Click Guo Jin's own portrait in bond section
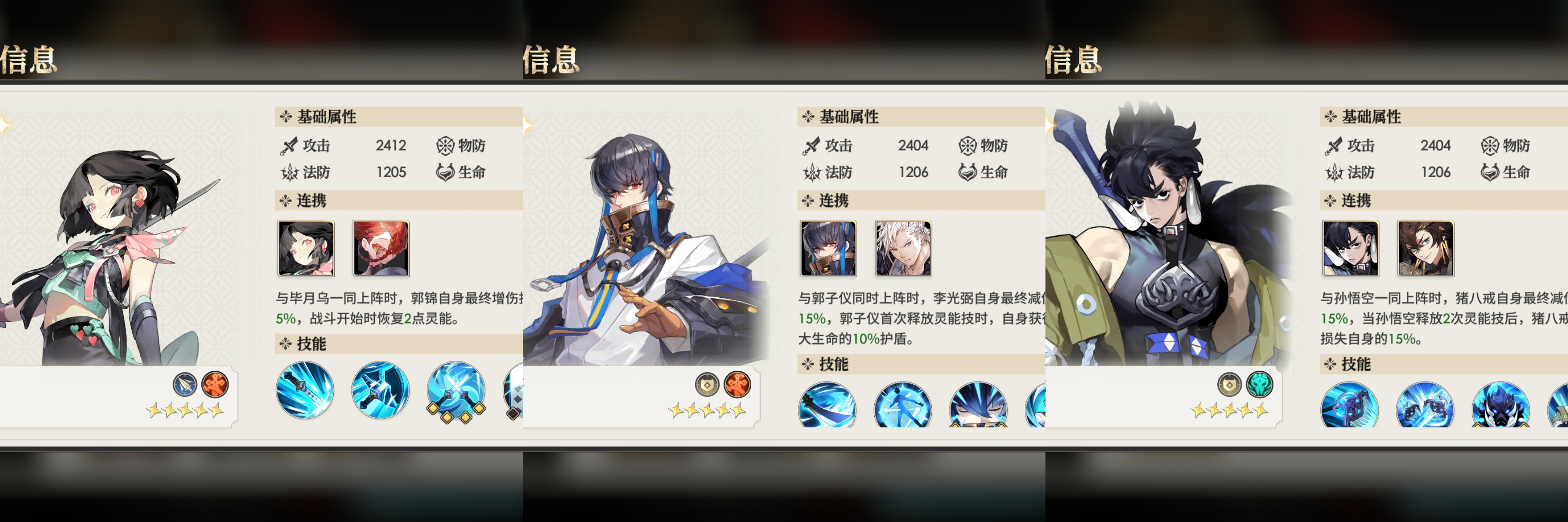This screenshot has height=522, width=1568. (305, 248)
